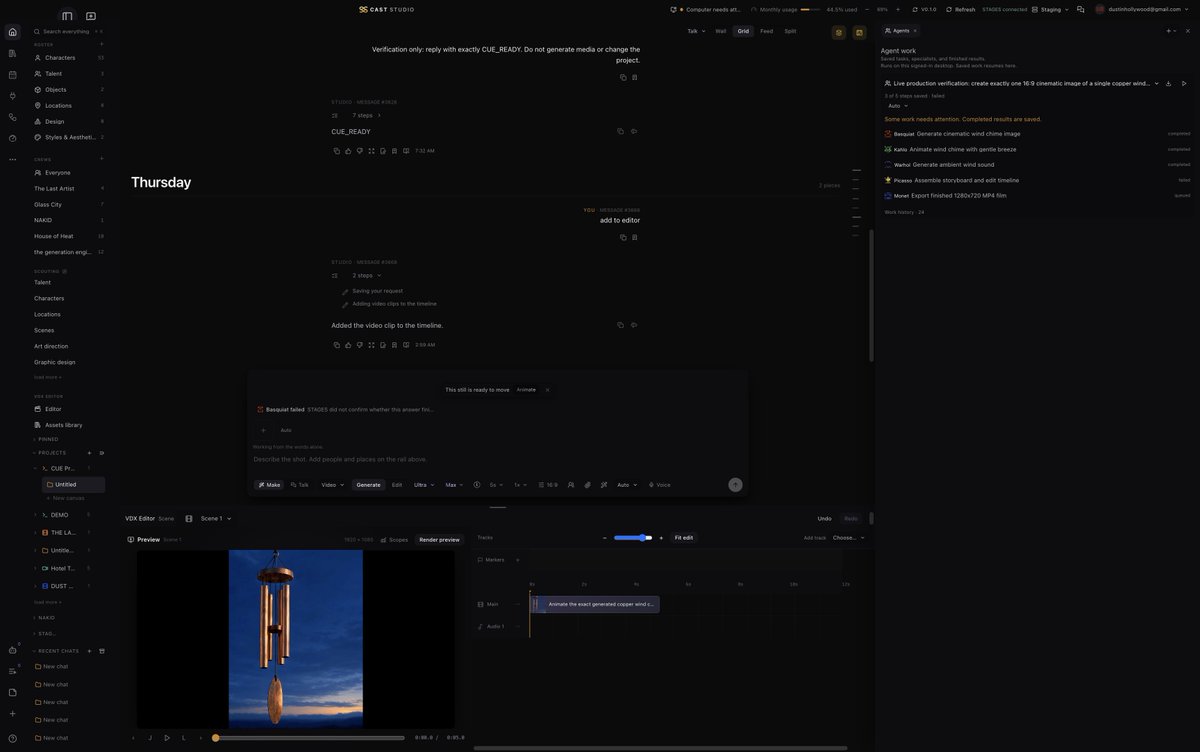Zoom out the timeline with the minus button
This screenshot has width=1200, height=752.
[605, 538]
